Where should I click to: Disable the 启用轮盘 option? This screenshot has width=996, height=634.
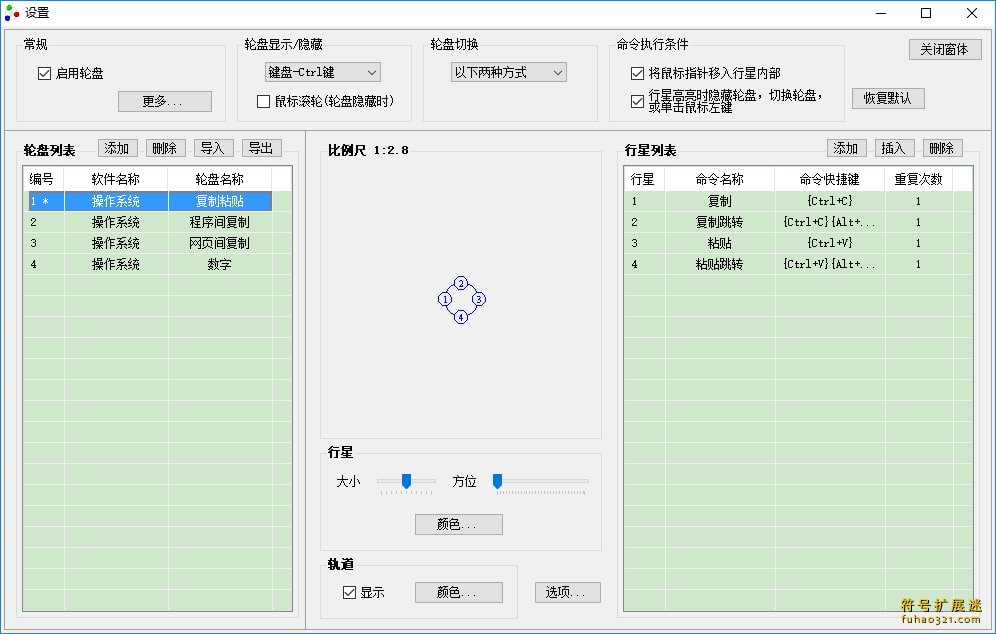(x=43, y=72)
